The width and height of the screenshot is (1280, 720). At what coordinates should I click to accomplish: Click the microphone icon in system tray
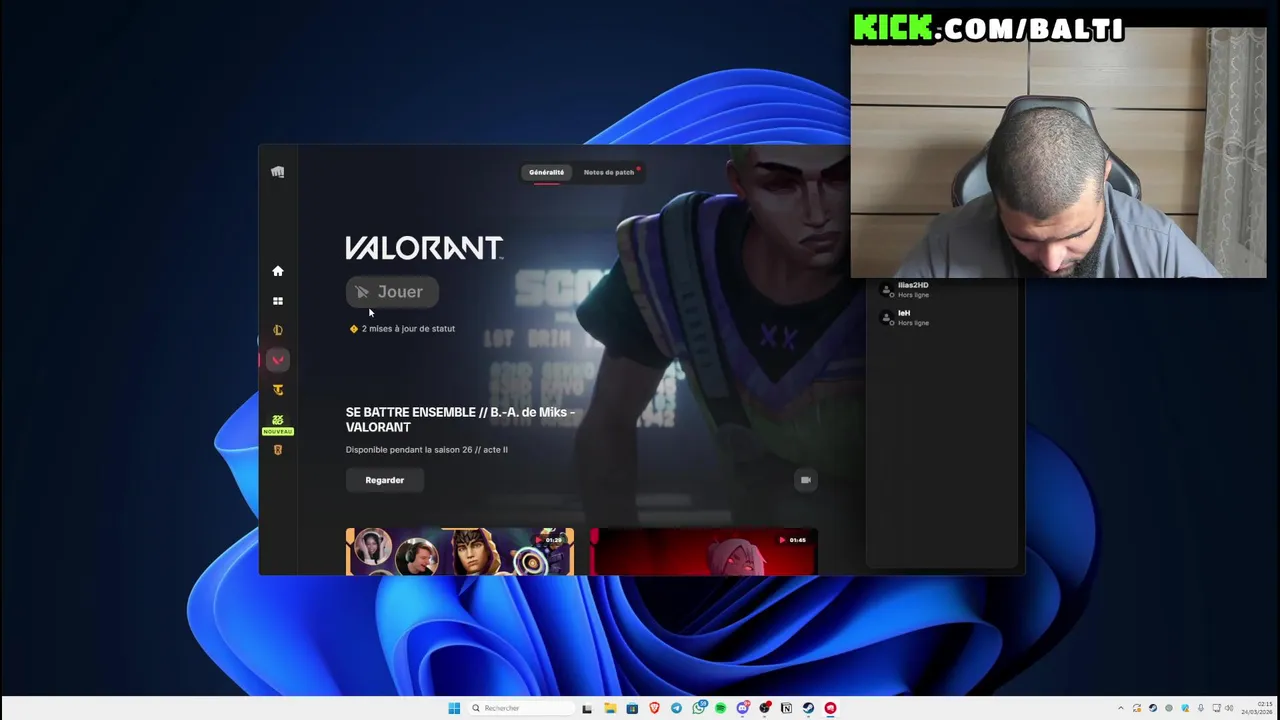point(1201,708)
